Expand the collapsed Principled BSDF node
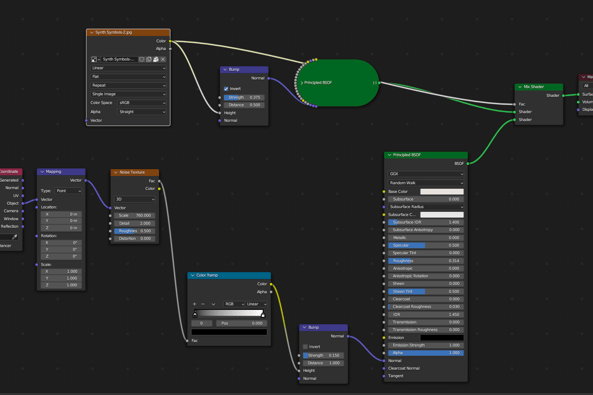This screenshot has height=395, width=593. click(x=301, y=82)
